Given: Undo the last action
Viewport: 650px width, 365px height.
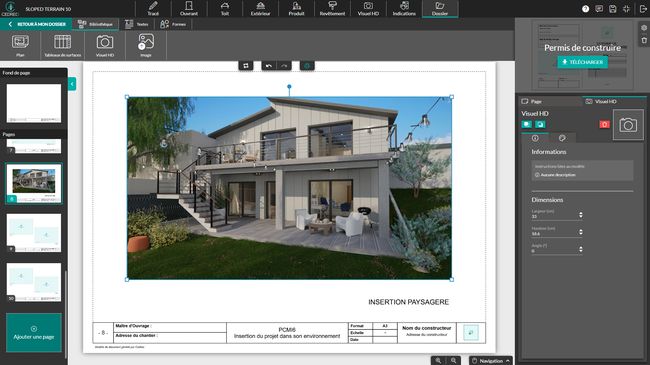Looking at the screenshot, I should point(269,66).
